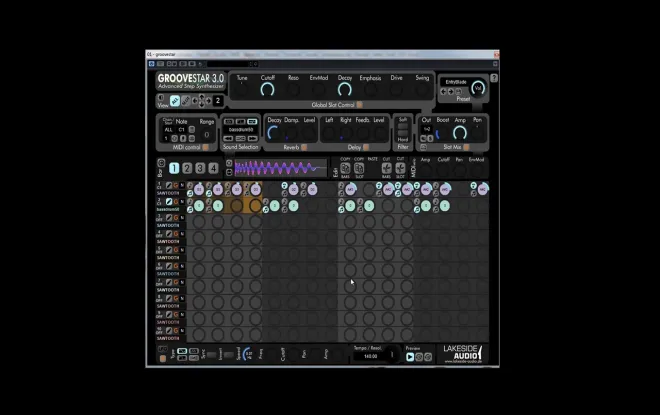660x415 pixels.
Task: Select the second grey view mode icon
Action: coord(186,101)
